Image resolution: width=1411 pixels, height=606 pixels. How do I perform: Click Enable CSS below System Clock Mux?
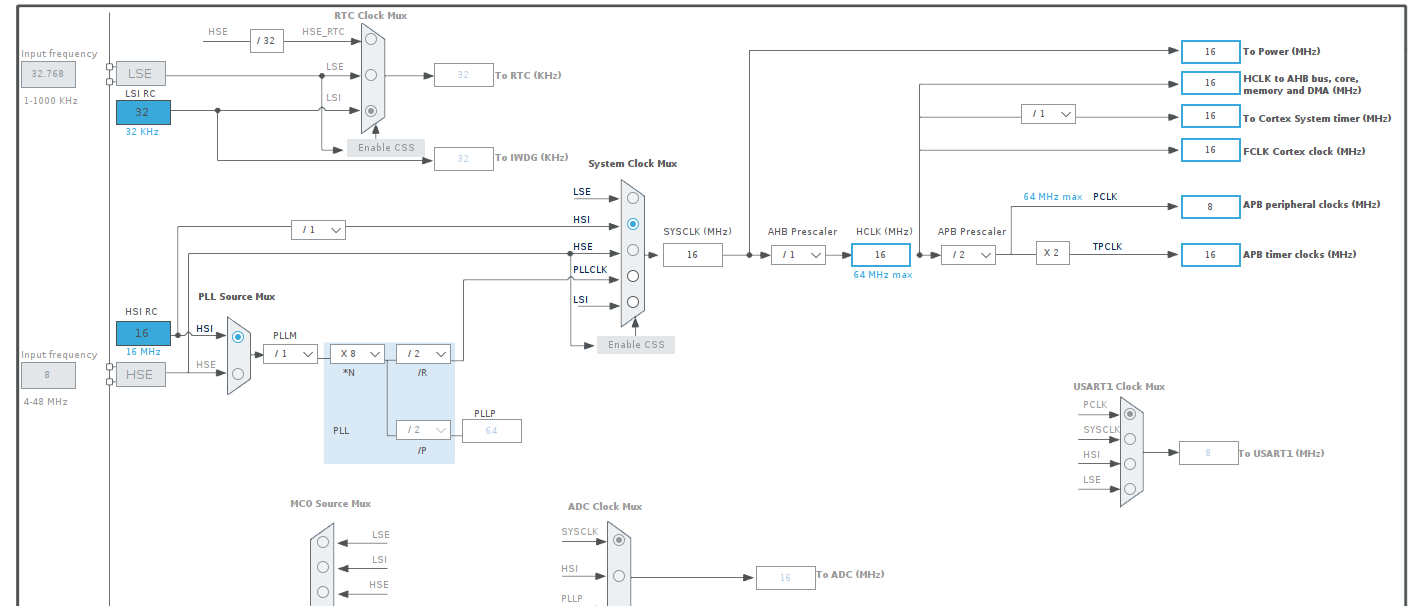(x=635, y=344)
